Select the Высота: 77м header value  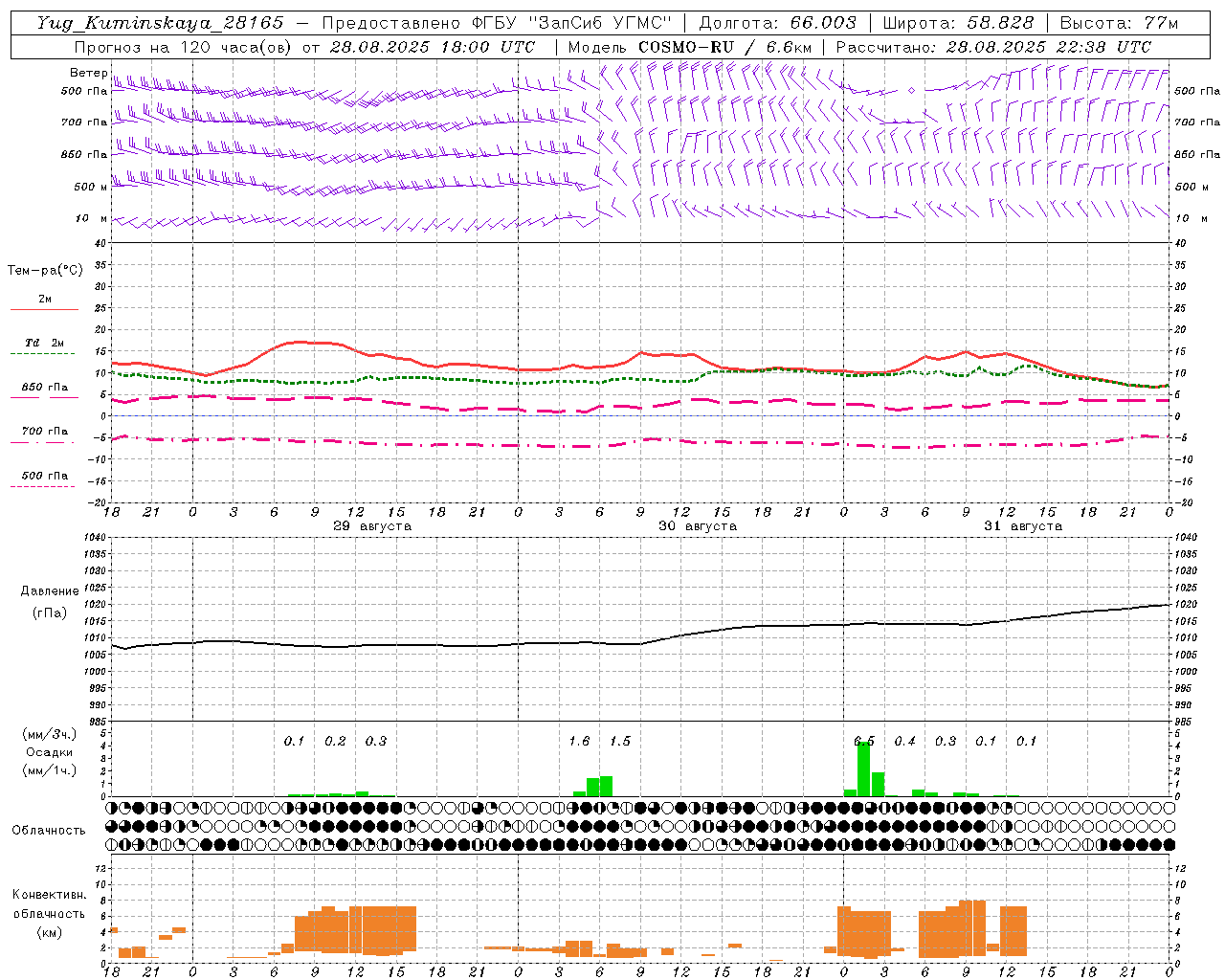1119,23
